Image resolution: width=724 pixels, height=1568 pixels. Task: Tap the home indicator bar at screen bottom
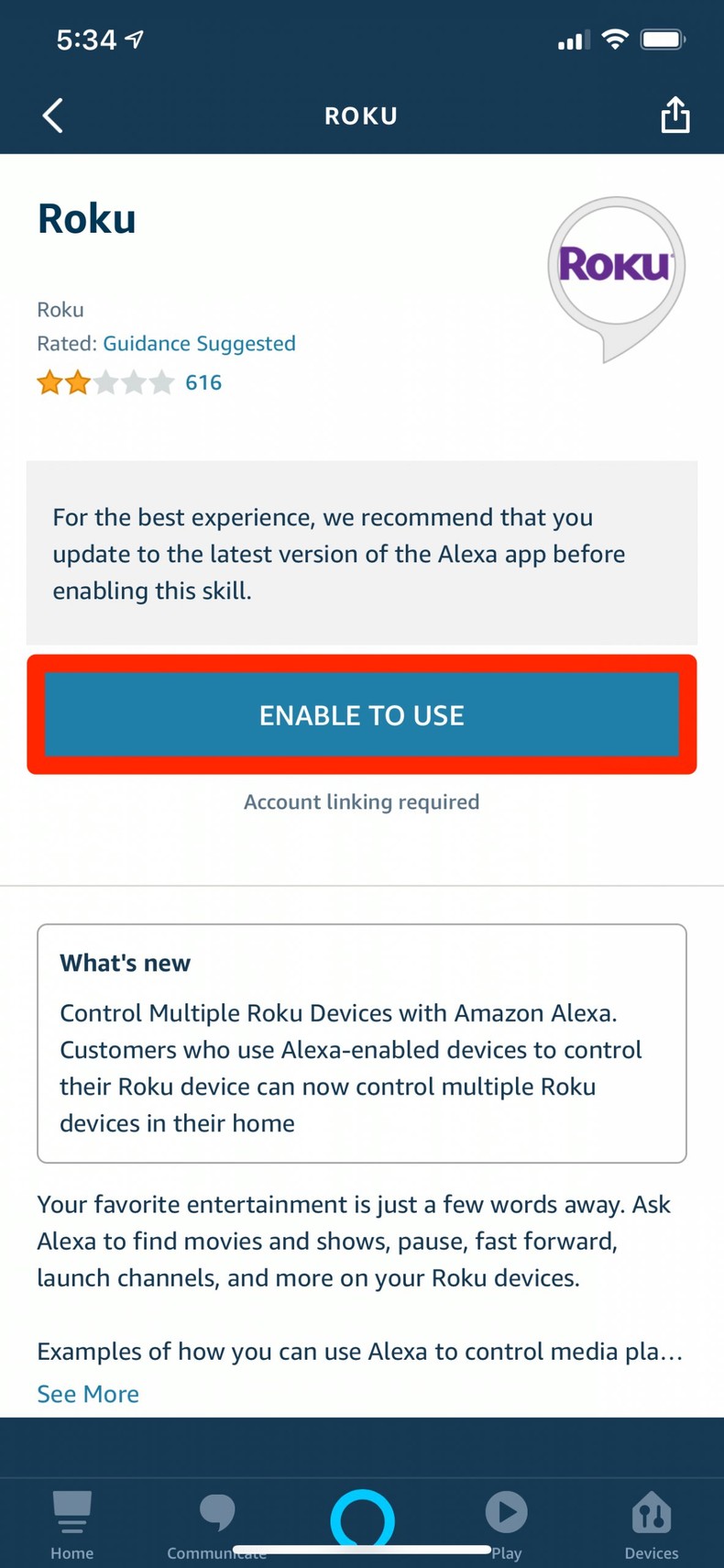(x=361, y=1543)
